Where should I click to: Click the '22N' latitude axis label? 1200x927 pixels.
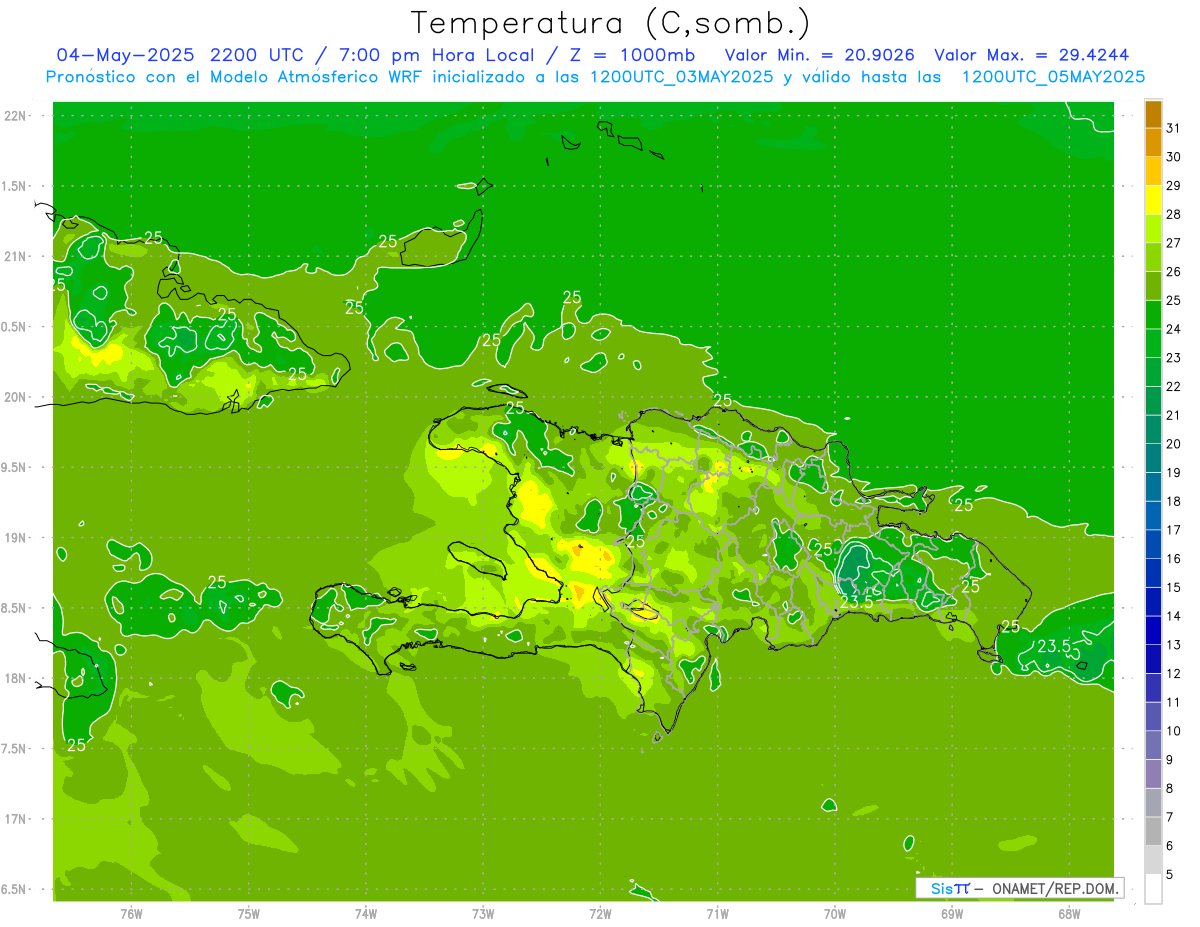[x=17, y=116]
